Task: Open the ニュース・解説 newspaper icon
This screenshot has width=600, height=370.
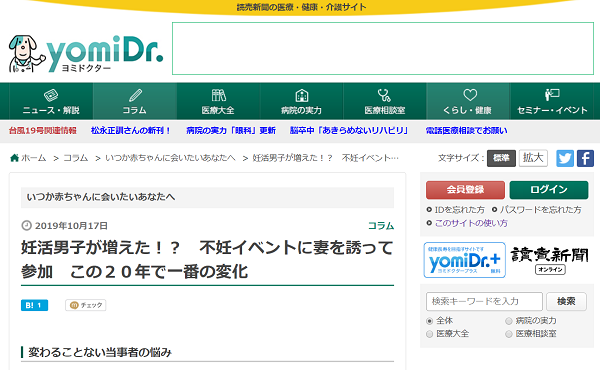Action: click(x=51, y=95)
